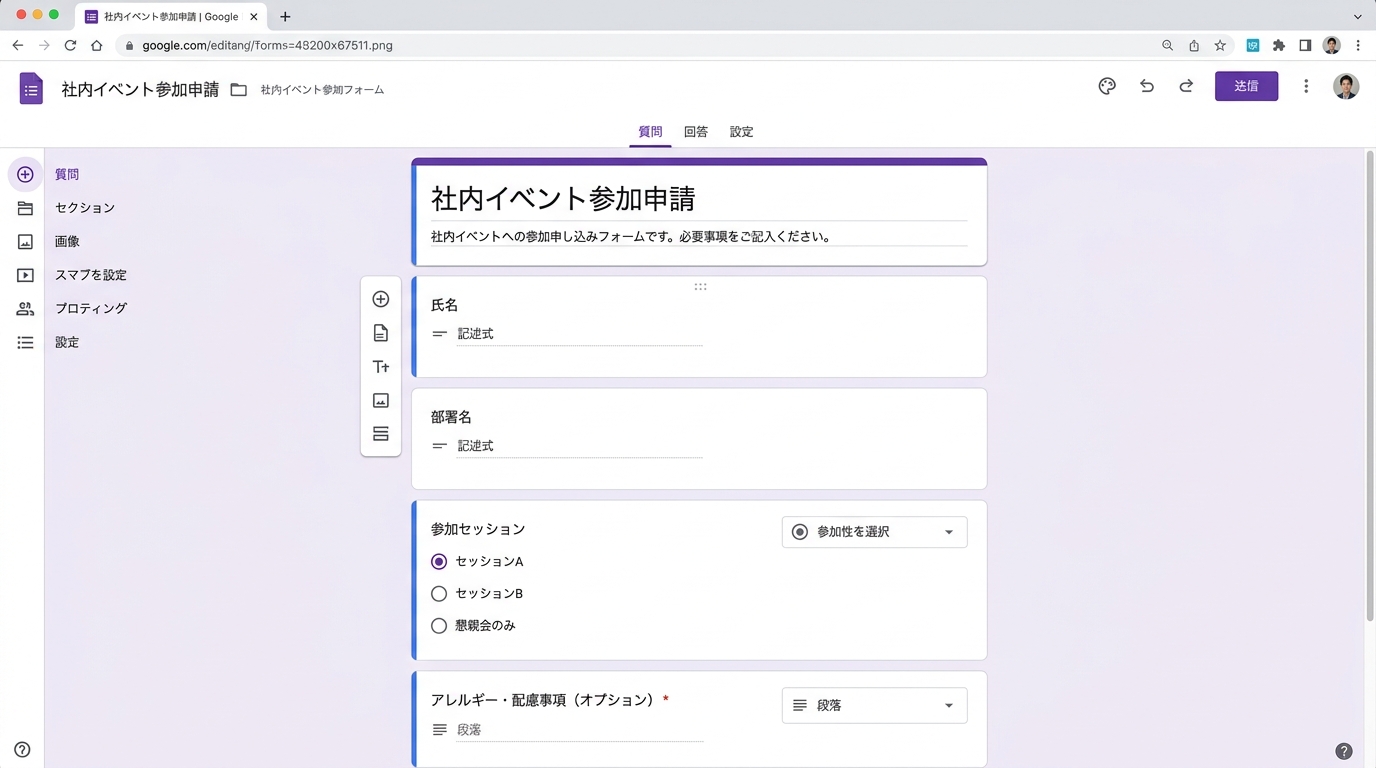1376x768 pixels.
Task: Click the purple 送信 button
Action: click(x=1246, y=86)
